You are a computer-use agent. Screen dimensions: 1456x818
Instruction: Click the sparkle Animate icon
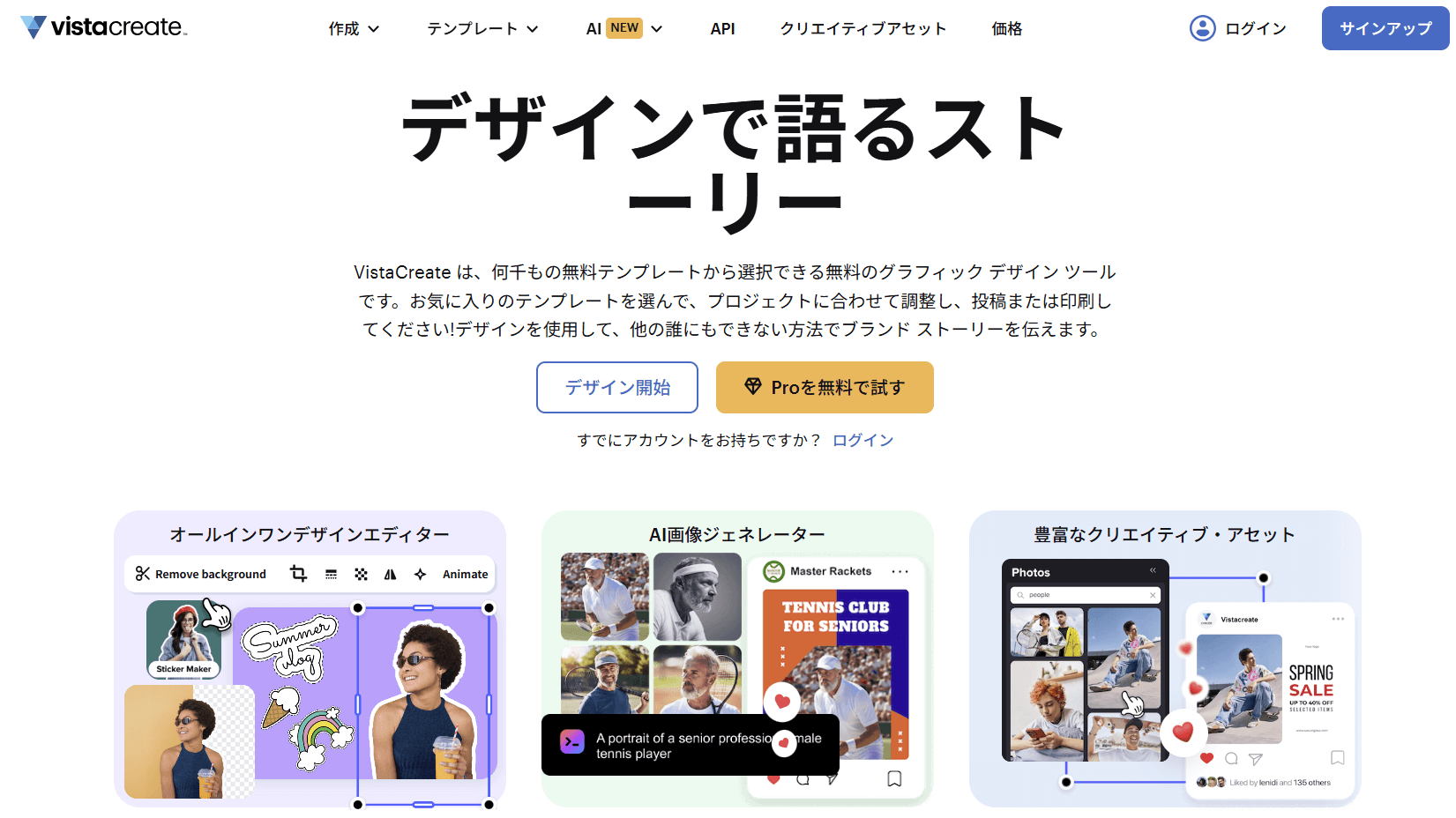click(420, 574)
